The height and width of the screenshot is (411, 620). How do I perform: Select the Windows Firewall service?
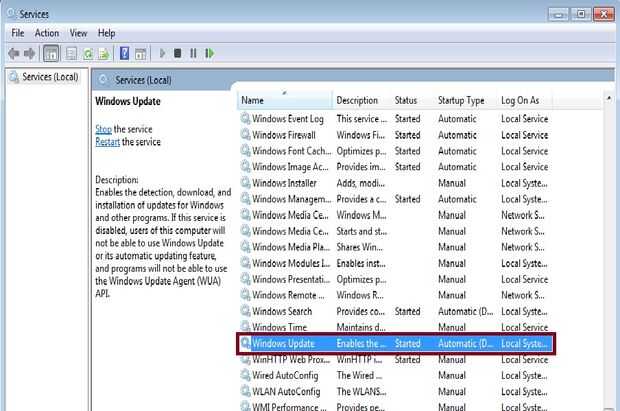(396, 135)
